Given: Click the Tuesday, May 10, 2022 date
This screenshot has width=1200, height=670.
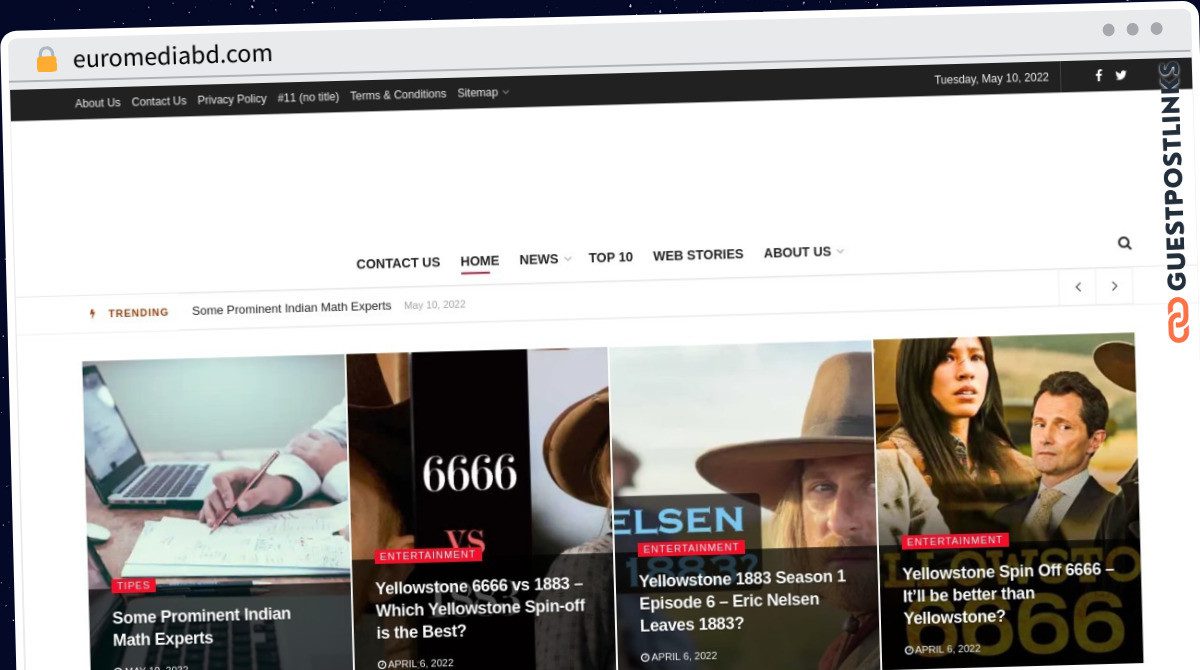Looking at the screenshot, I should point(991,78).
